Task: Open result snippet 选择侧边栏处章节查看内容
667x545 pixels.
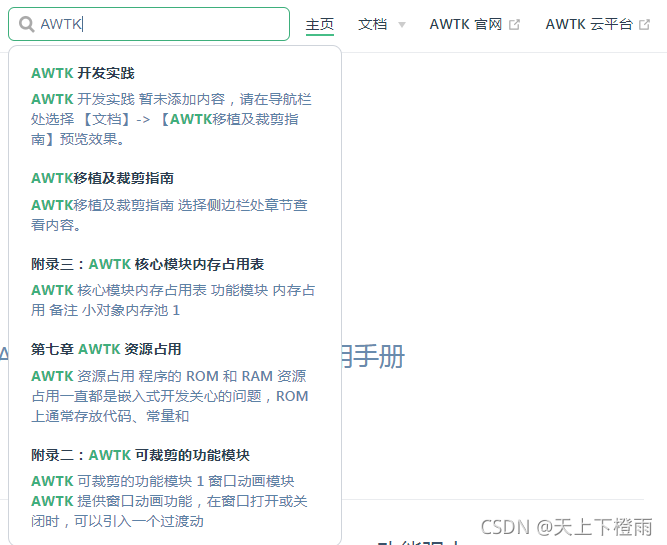Action: click(x=169, y=215)
